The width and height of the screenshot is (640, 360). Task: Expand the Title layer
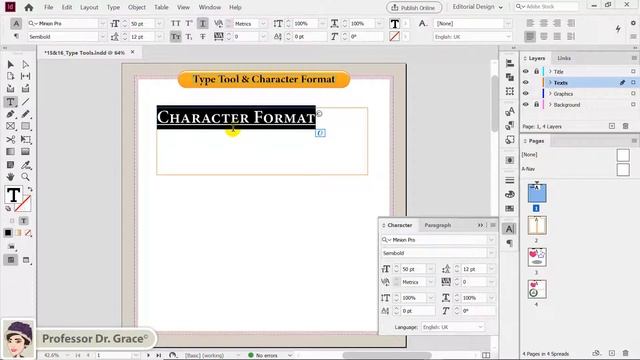point(550,71)
